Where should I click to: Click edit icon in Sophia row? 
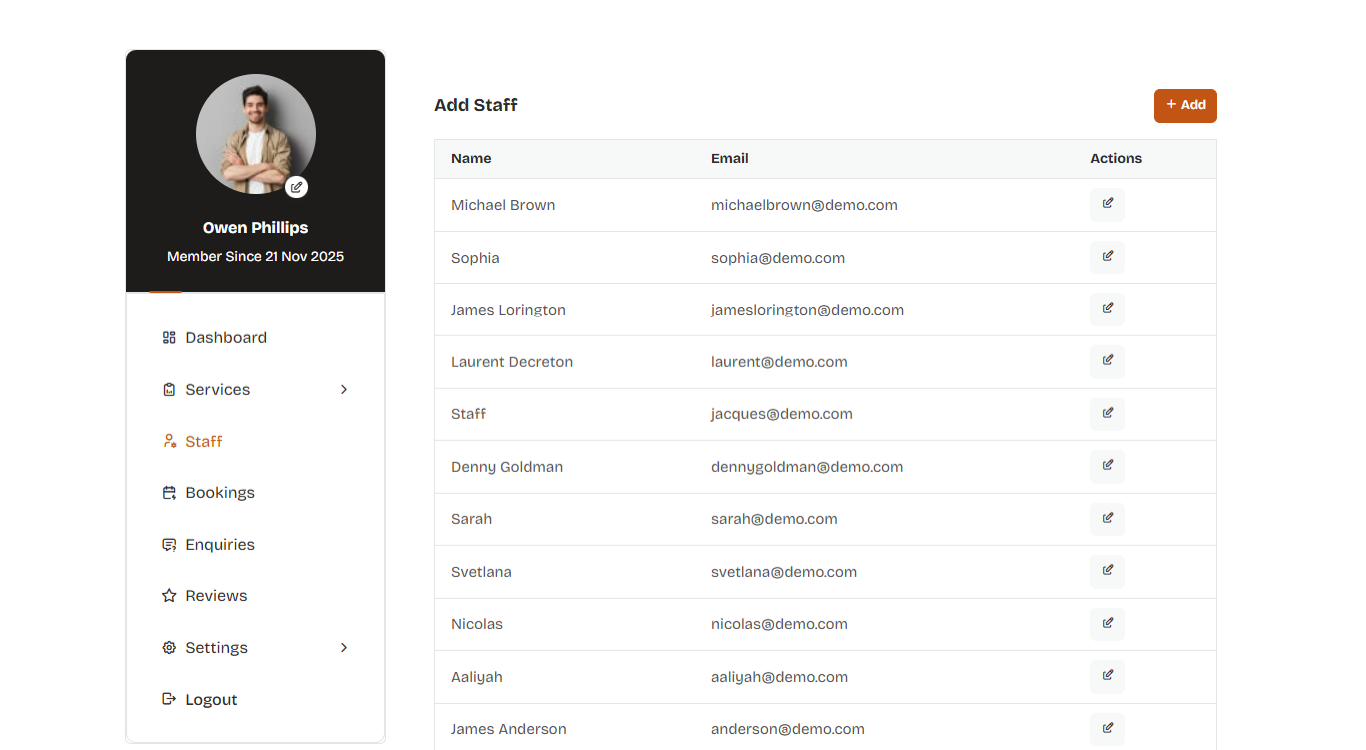pyautogui.click(x=1107, y=257)
